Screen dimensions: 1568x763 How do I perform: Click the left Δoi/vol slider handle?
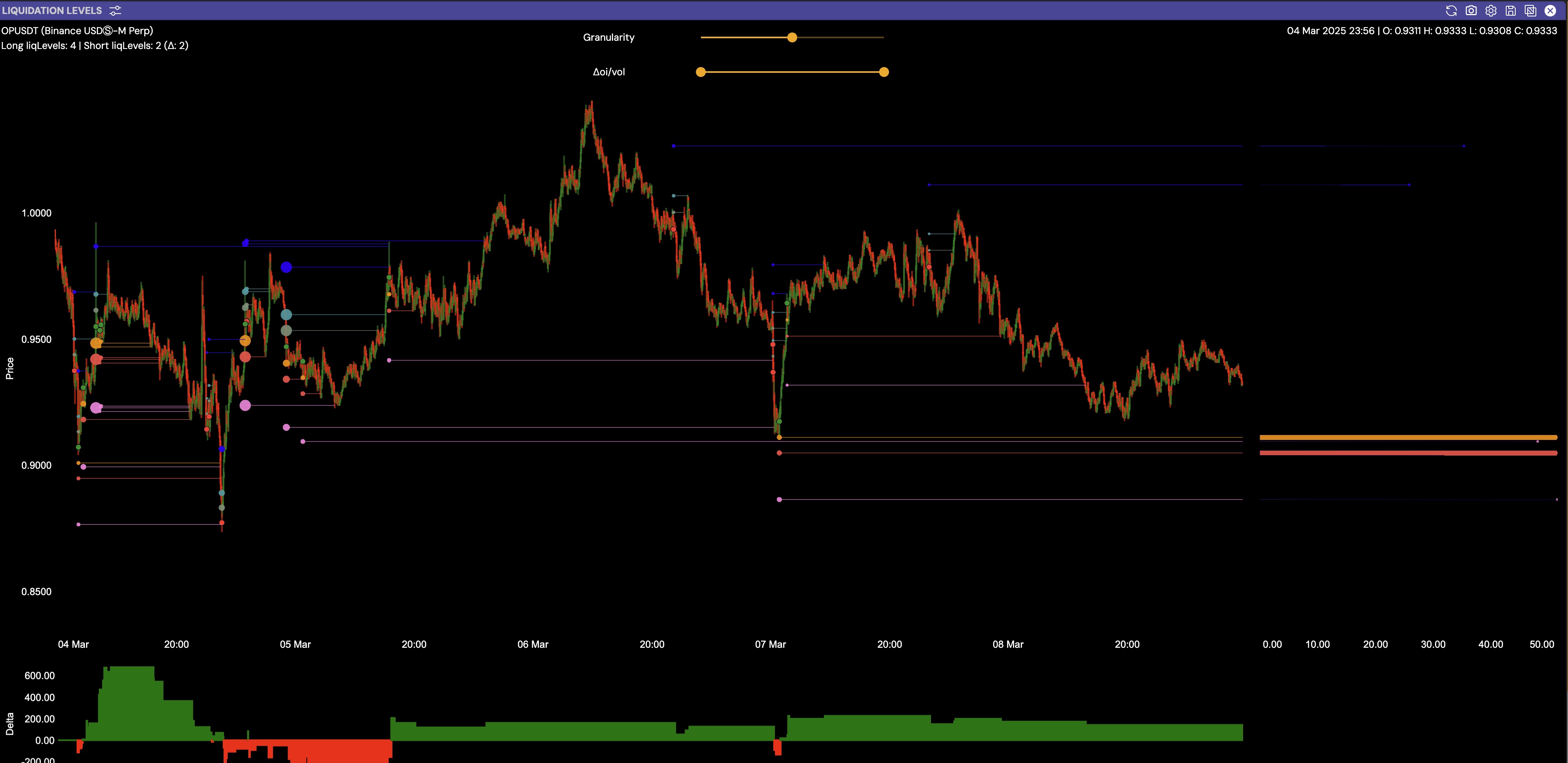tap(700, 72)
